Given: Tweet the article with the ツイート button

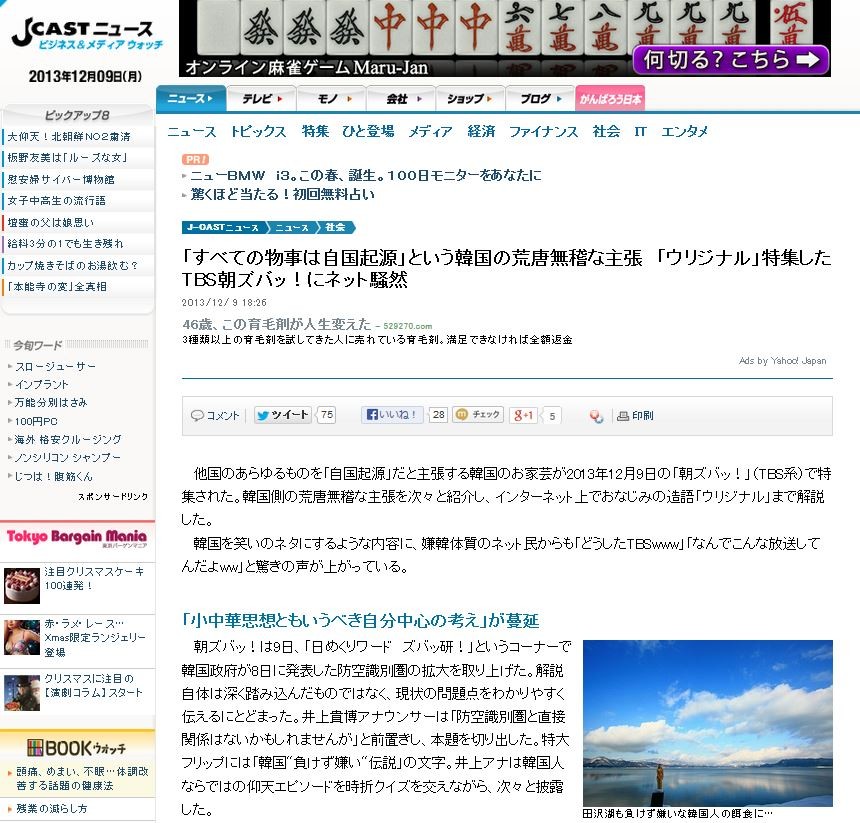Looking at the screenshot, I should tap(282, 415).
